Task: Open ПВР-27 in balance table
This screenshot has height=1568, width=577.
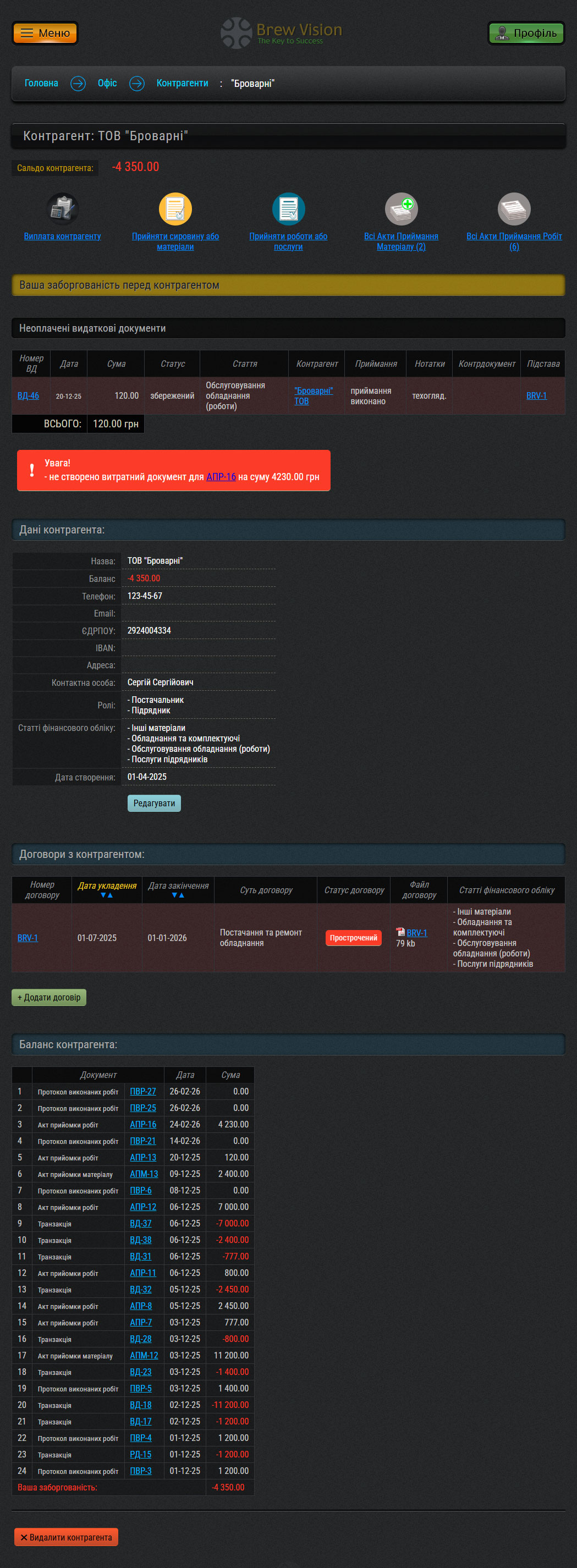Action: (x=142, y=1091)
